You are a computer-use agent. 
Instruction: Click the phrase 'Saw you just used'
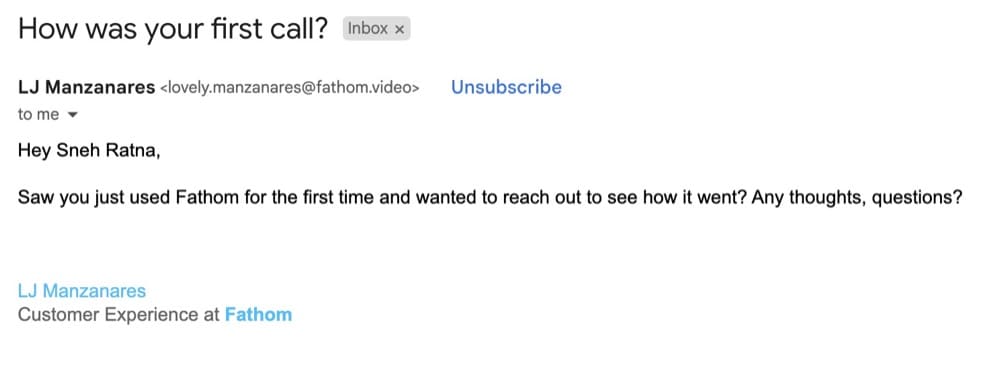click(94, 198)
